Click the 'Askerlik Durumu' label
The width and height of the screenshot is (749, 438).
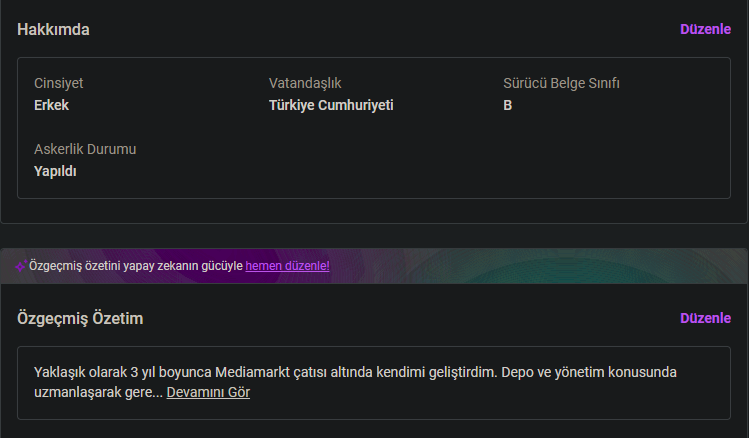point(85,149)
